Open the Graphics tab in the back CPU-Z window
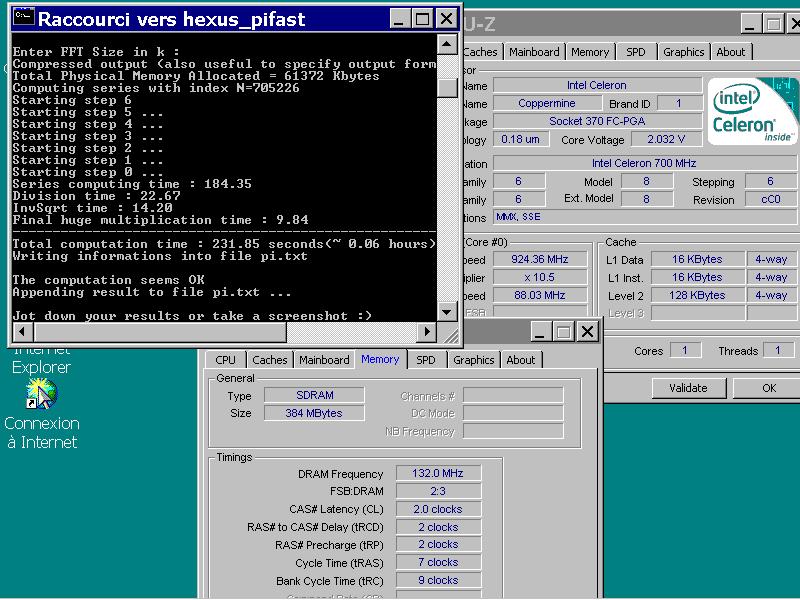 click(684, 52)
